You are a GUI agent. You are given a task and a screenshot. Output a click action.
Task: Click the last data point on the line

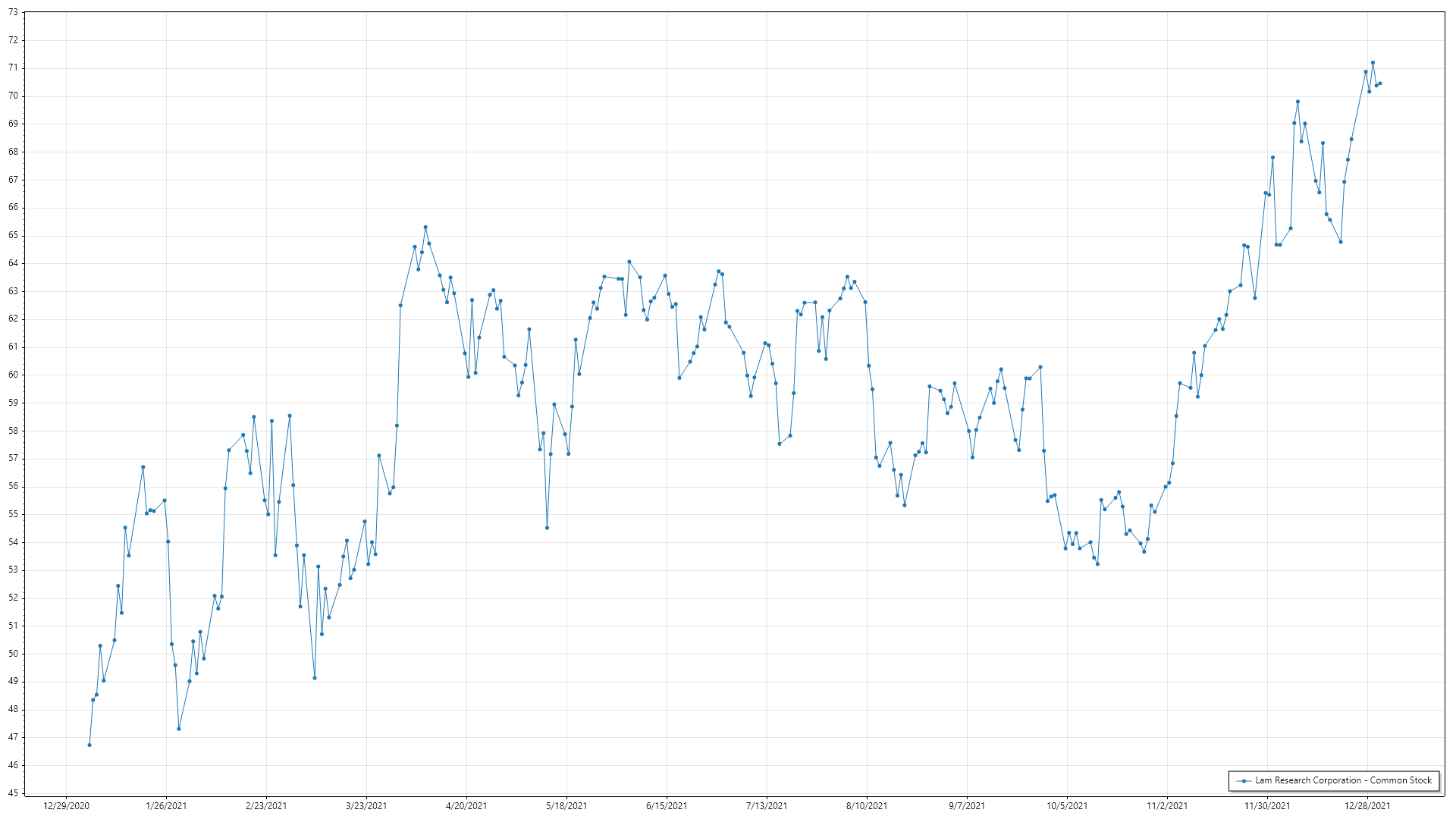point(1379,83)
